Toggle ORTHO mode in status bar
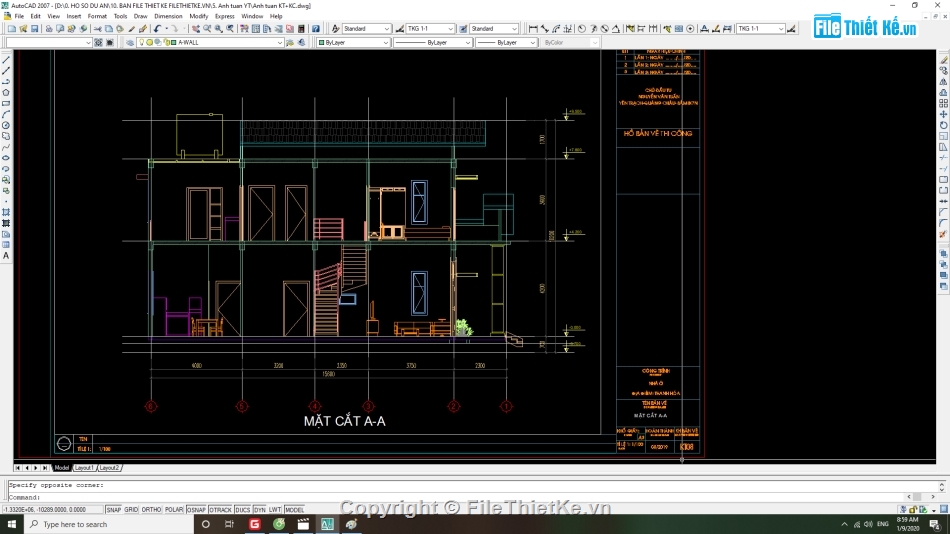950x534 pixels. (x=151, y=510)
